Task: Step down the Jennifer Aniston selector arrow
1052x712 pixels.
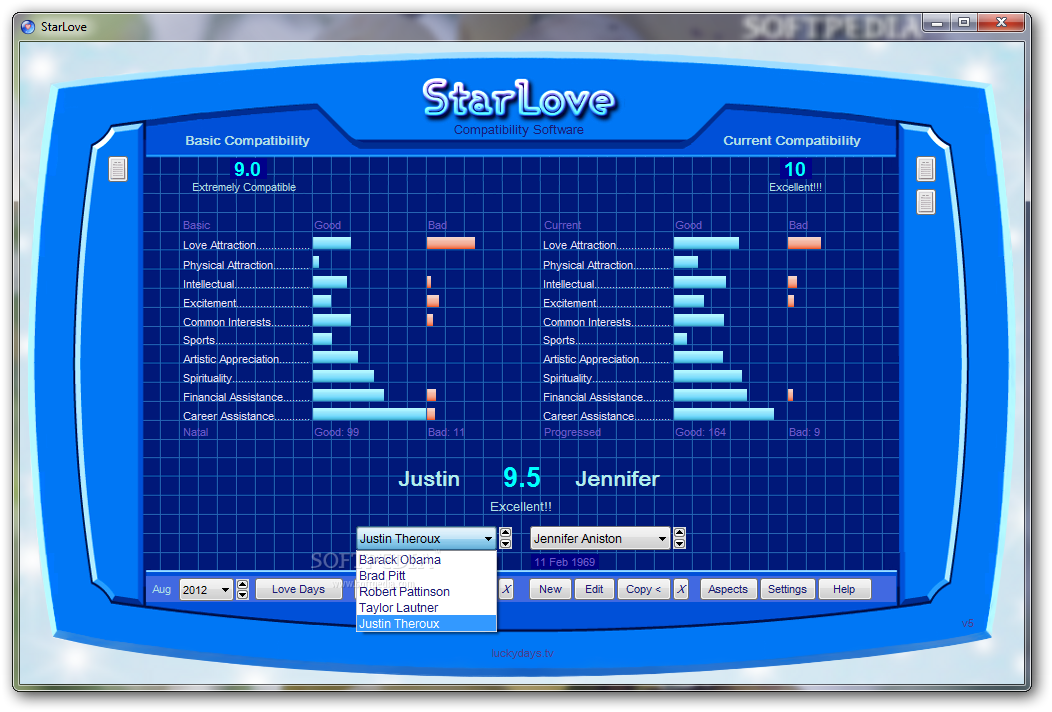Action: 680,544
